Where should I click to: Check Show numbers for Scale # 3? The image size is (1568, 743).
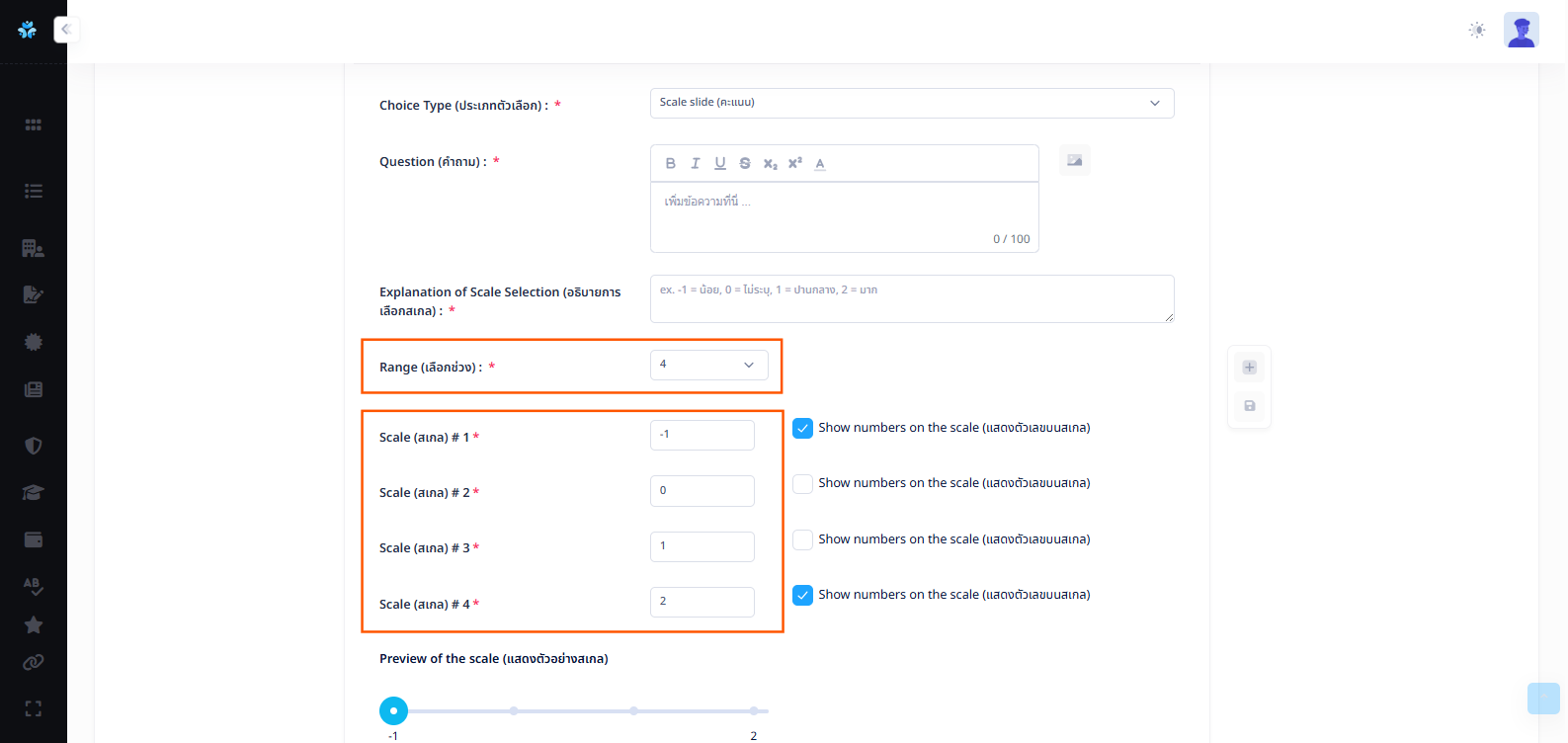click(803, 539)
